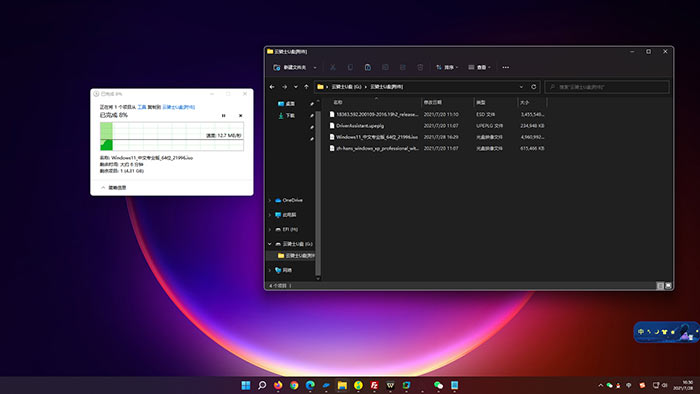Go back with the left arrow in Explorer
Viewport: 700px width, 394px height.
tap(272, 87)
